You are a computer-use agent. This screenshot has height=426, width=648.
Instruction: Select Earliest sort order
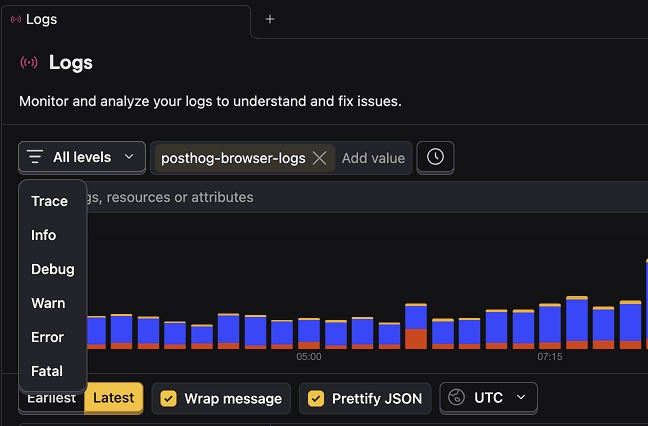click(51, 400)
